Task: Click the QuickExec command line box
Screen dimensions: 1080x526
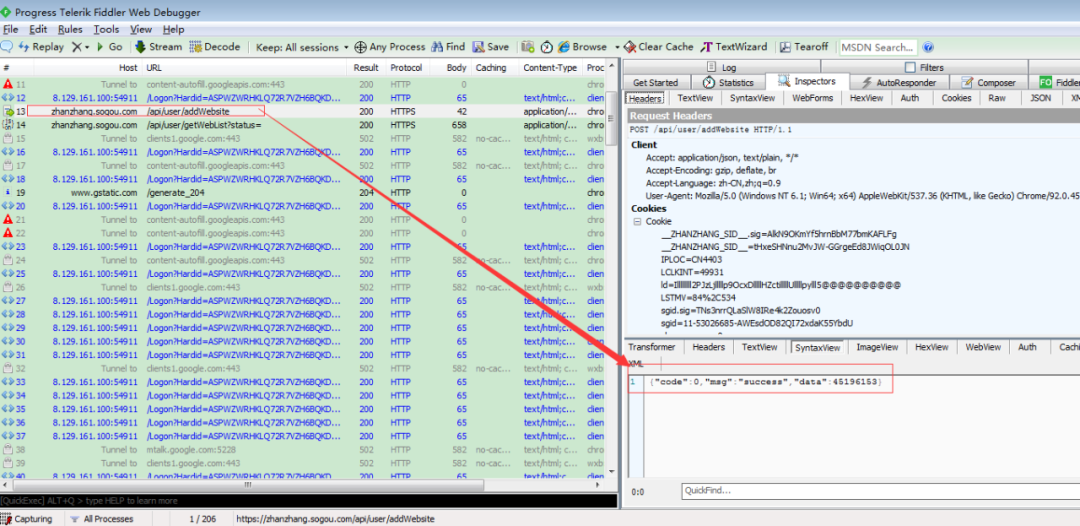Action: coord(309,501)
